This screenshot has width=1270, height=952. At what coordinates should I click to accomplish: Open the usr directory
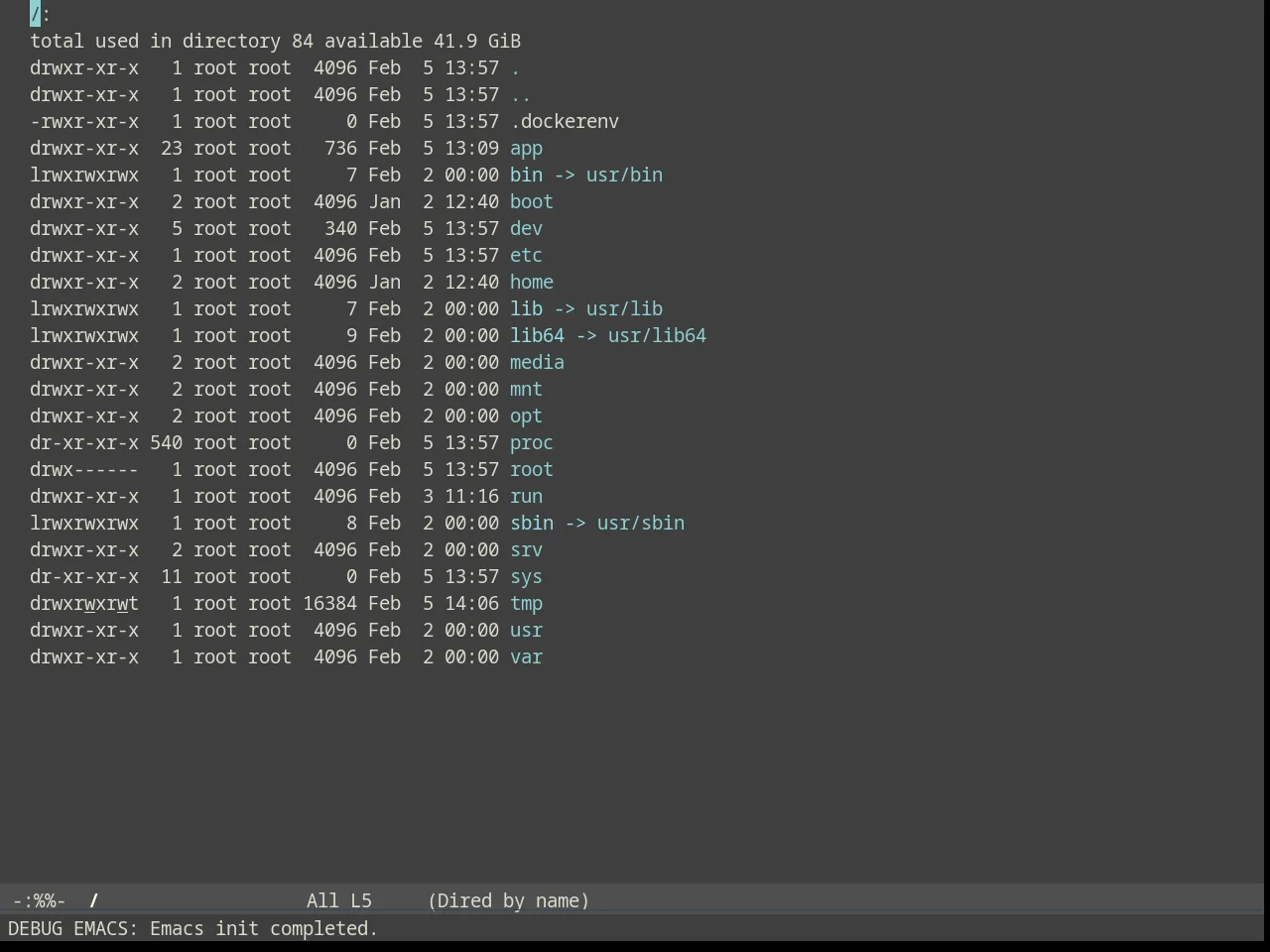coord(526,631)
